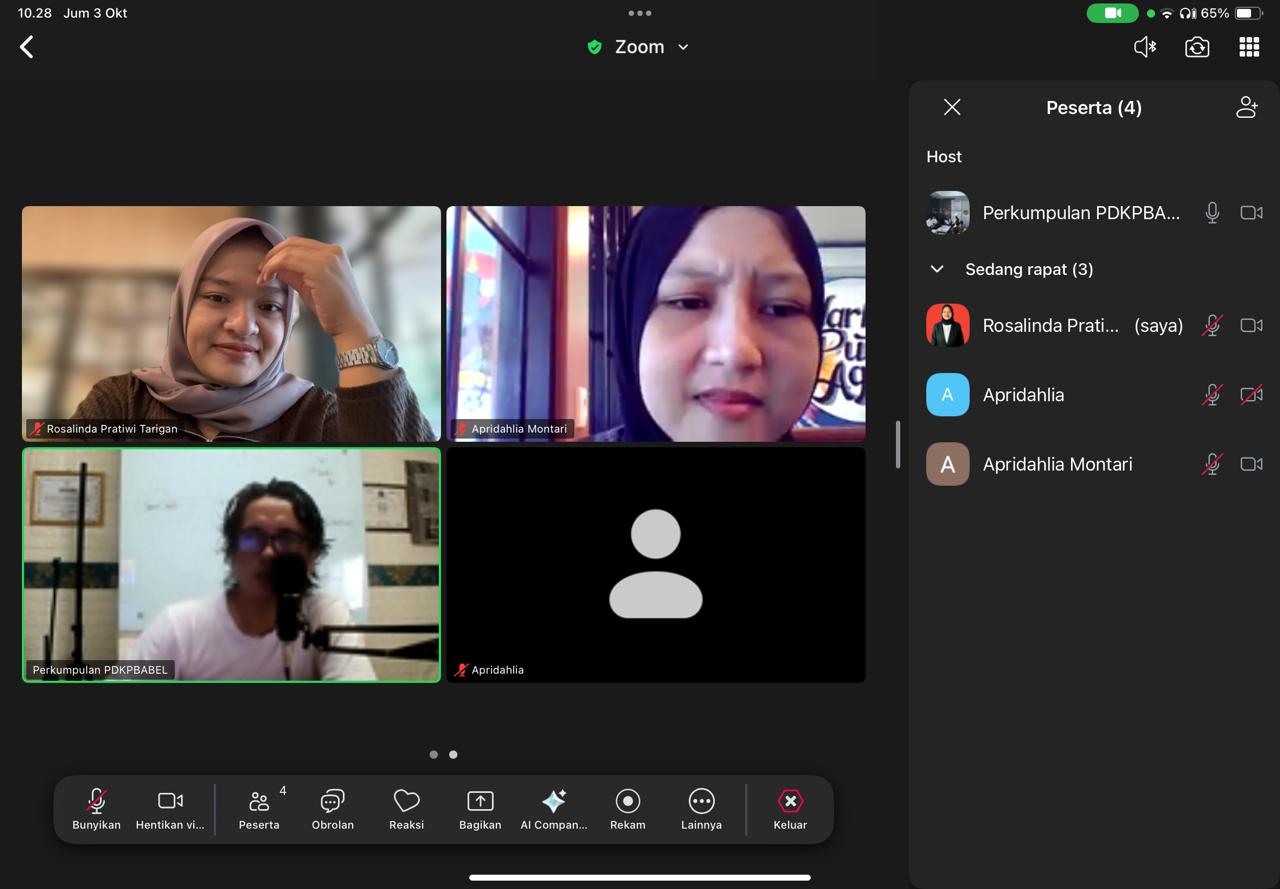Image resolution: width=1280 pixels, height=889 pixels.
Task: Open Obrolan chat panel
Action: (x=332, y=809)
